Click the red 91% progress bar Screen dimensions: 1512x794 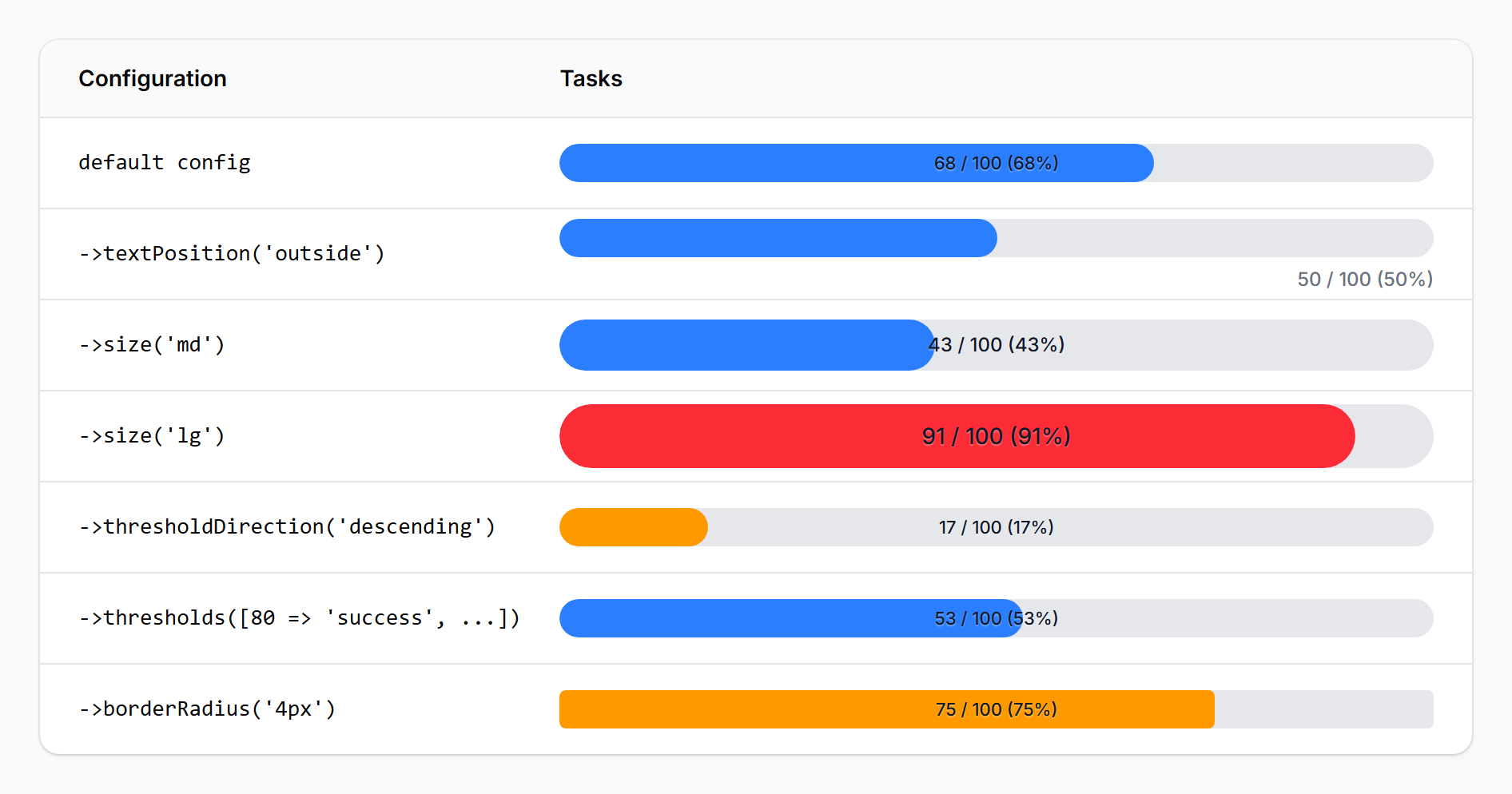coord(955,436)
